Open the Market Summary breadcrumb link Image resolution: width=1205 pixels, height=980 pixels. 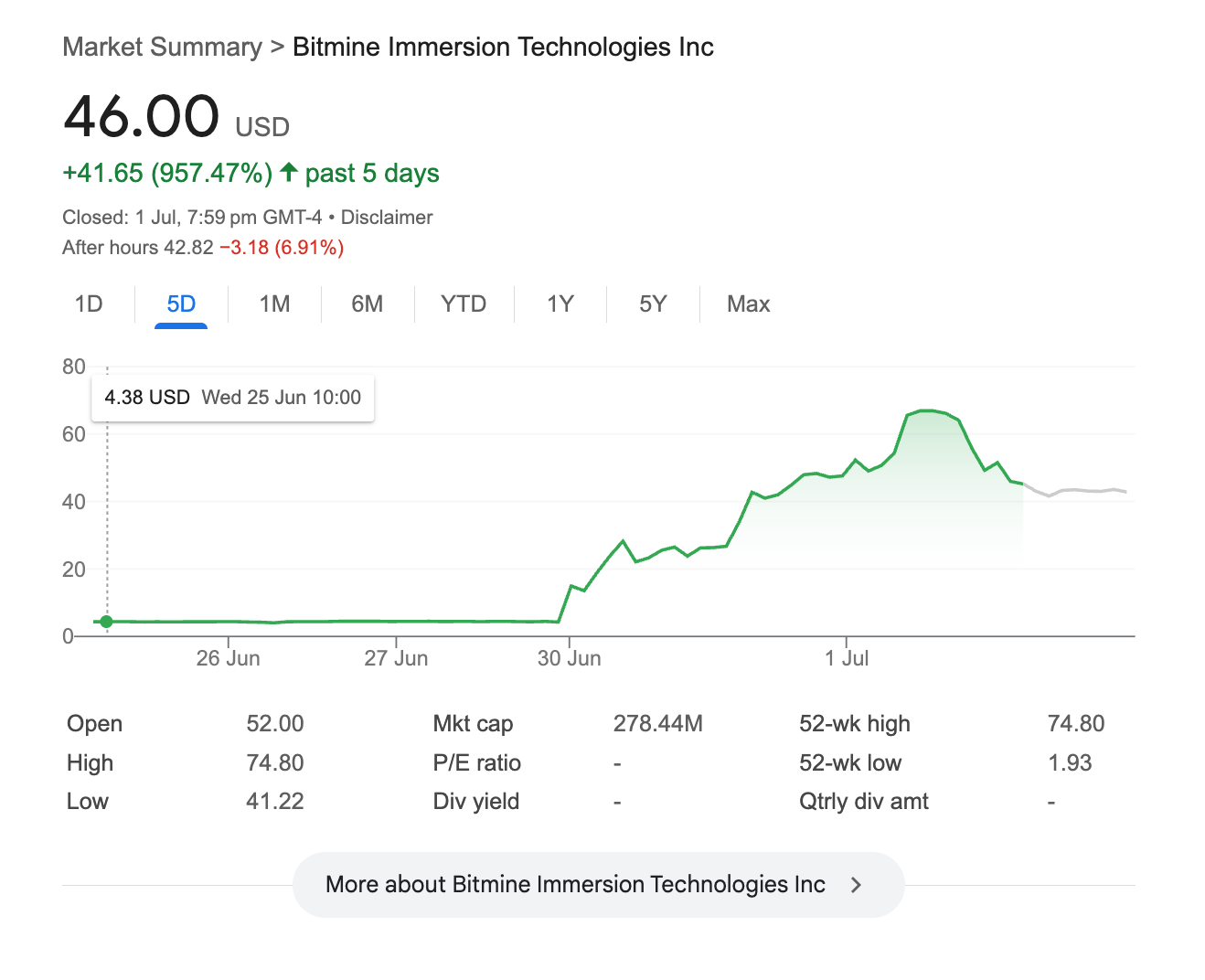[162, 47]
